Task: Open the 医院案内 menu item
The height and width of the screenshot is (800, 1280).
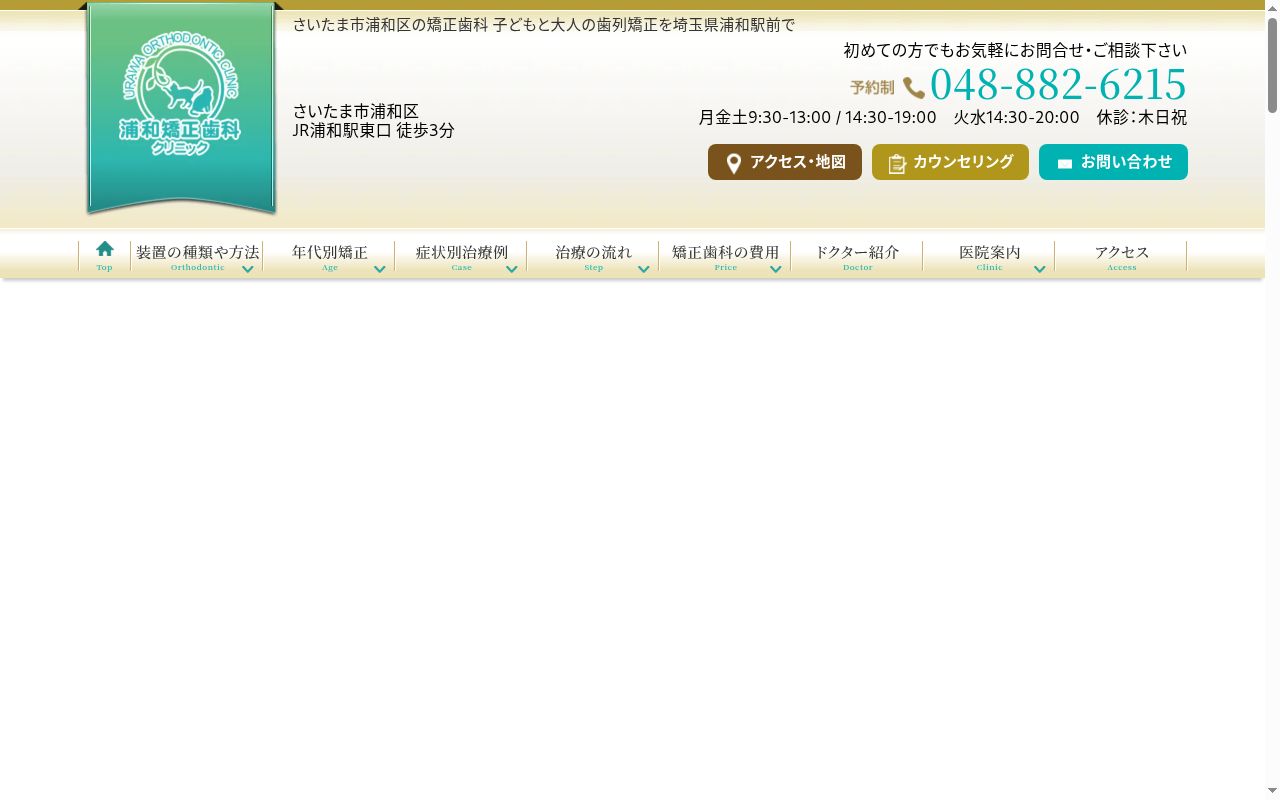Action: point(989,256)
